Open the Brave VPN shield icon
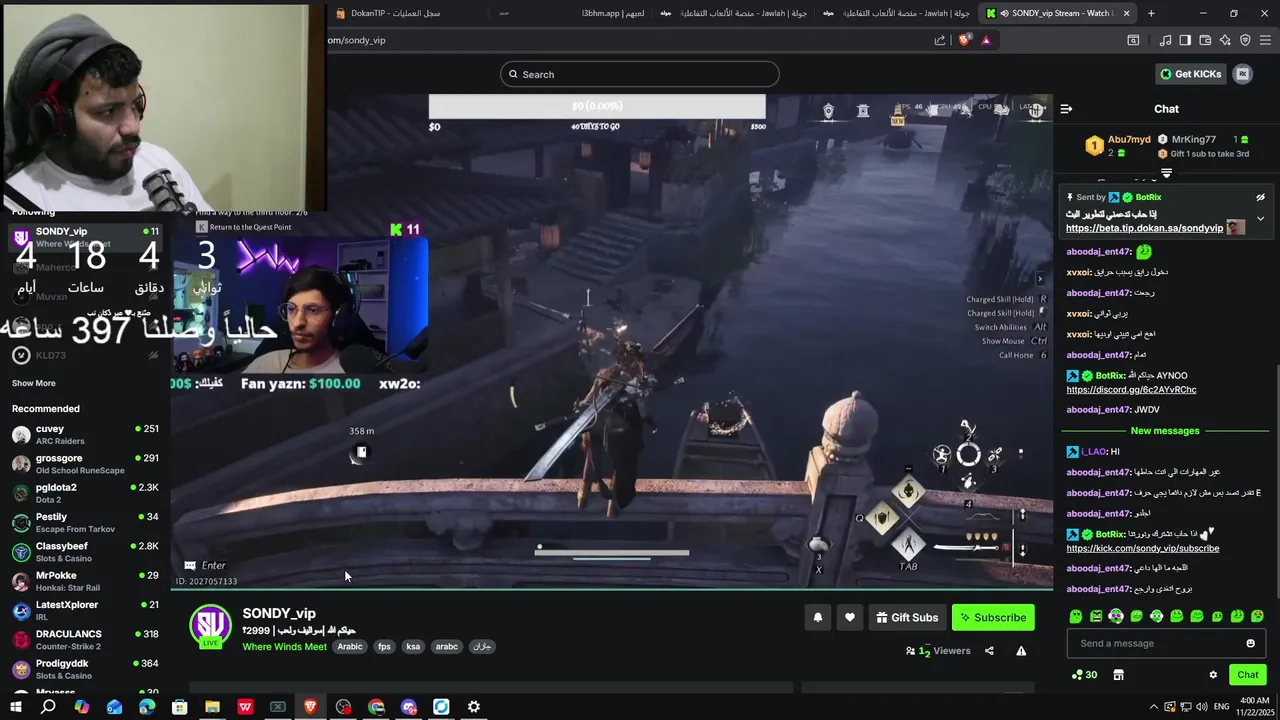Screen dimensions: 1280x720 tap(1245, 40)
